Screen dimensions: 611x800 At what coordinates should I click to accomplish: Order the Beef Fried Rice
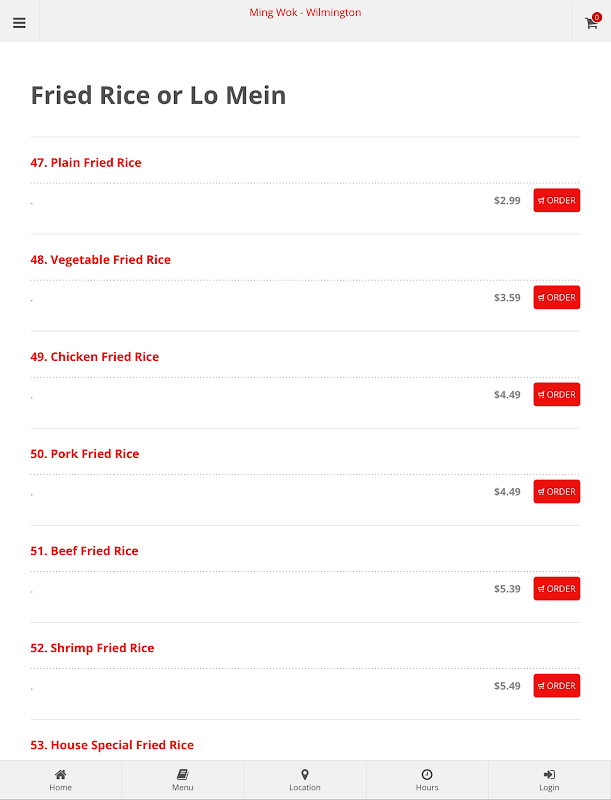coord(556,588)
